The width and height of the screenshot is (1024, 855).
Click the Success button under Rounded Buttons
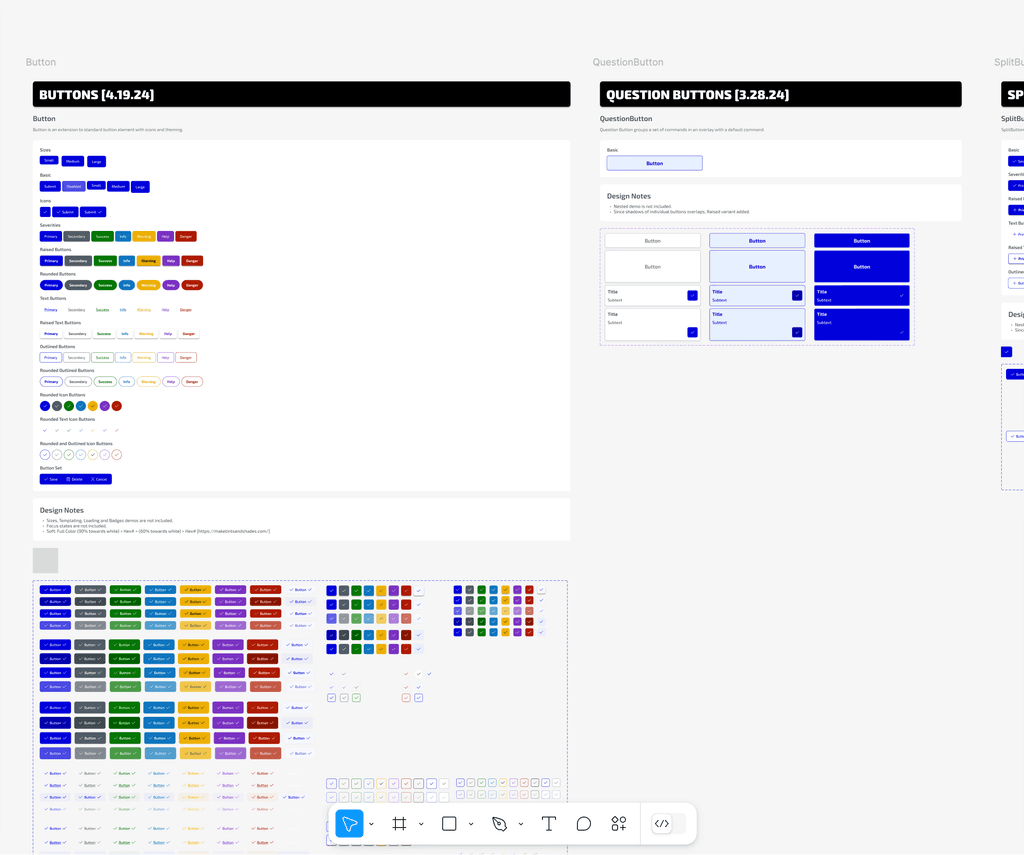tap(104, 285)
